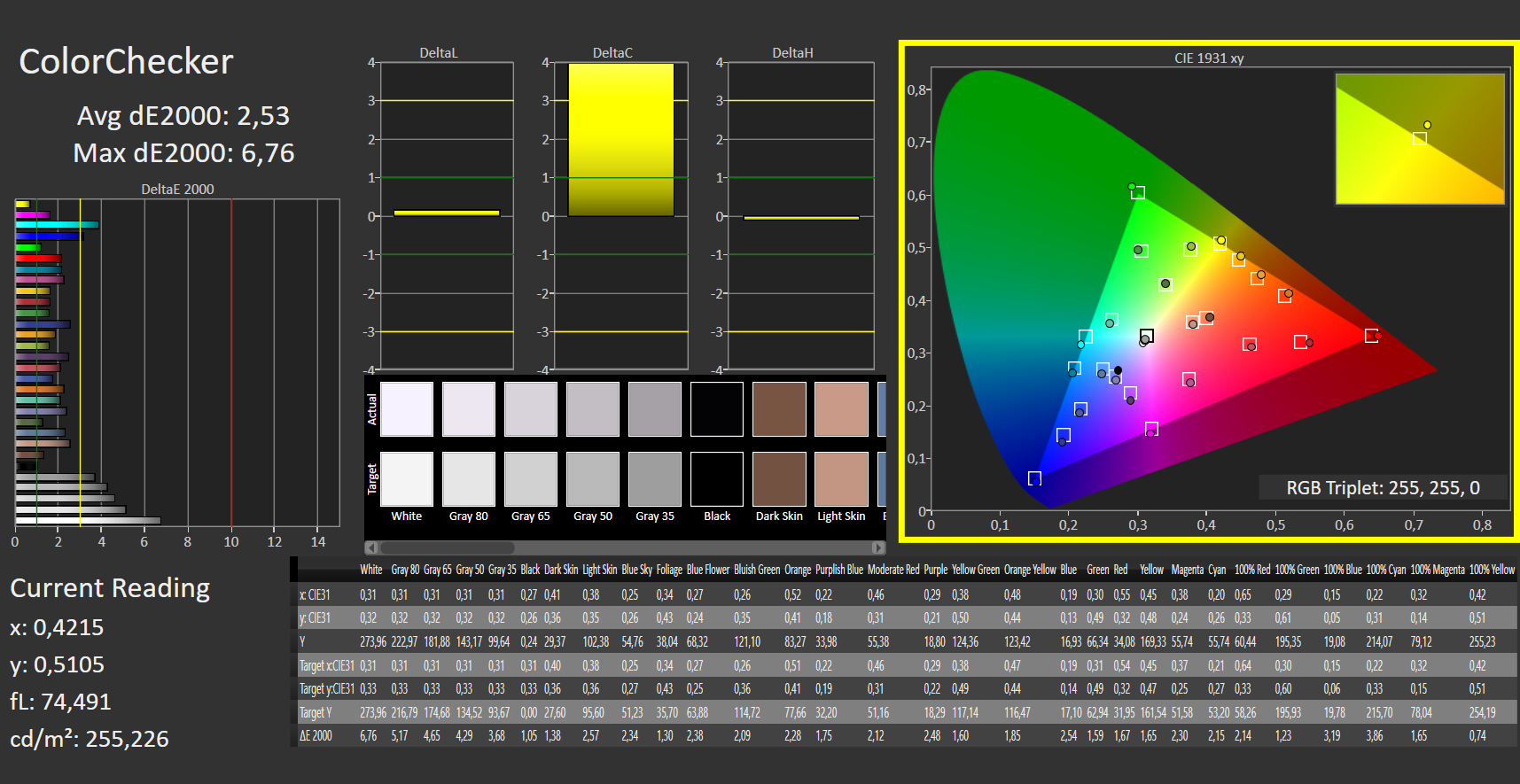
Task: Click the 'Orange Yellow' column header
Action: pyautogui.click(x=1030, y=570)
